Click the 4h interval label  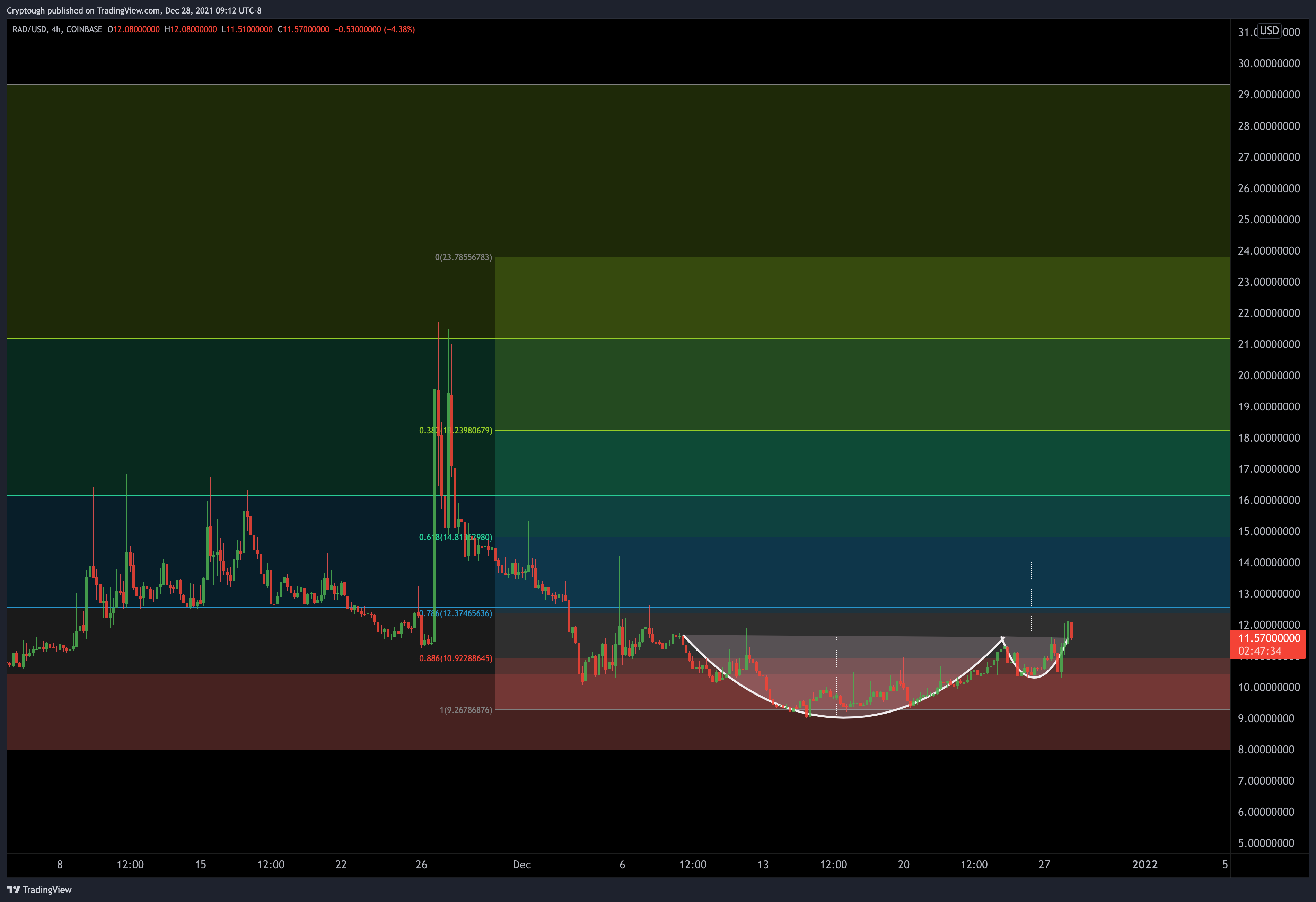(56, 29)
